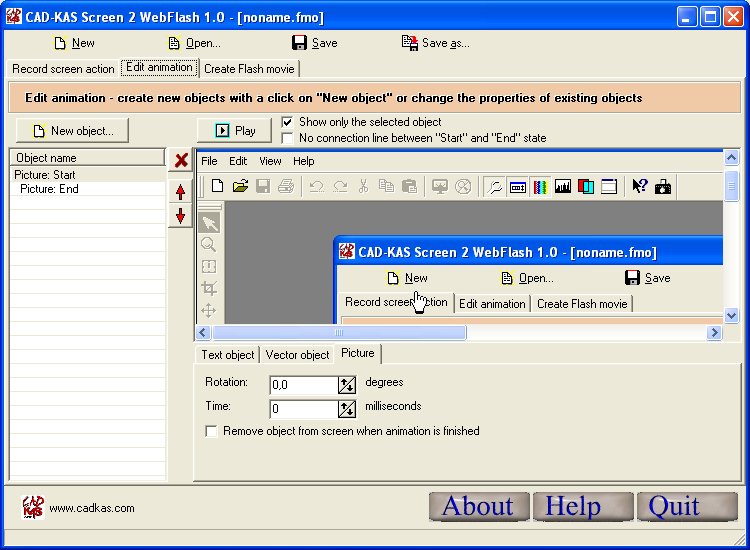Click the New file icon in the inner toolbar
The width and height of the screenshot is (750, 550).
(218, 186)
